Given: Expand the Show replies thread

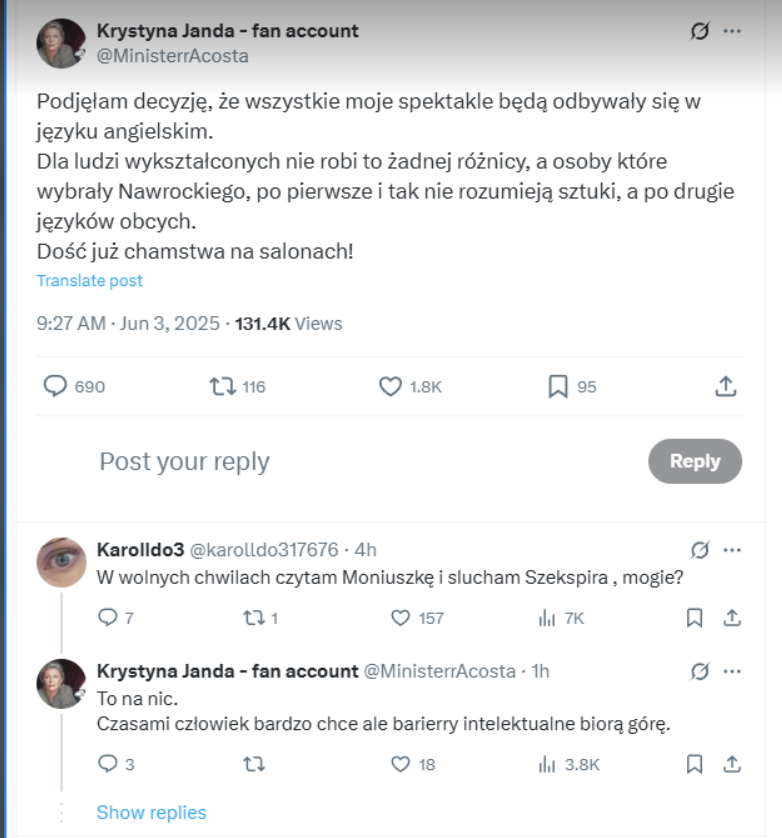Looking at the screenshot, I should click(151, 813).
